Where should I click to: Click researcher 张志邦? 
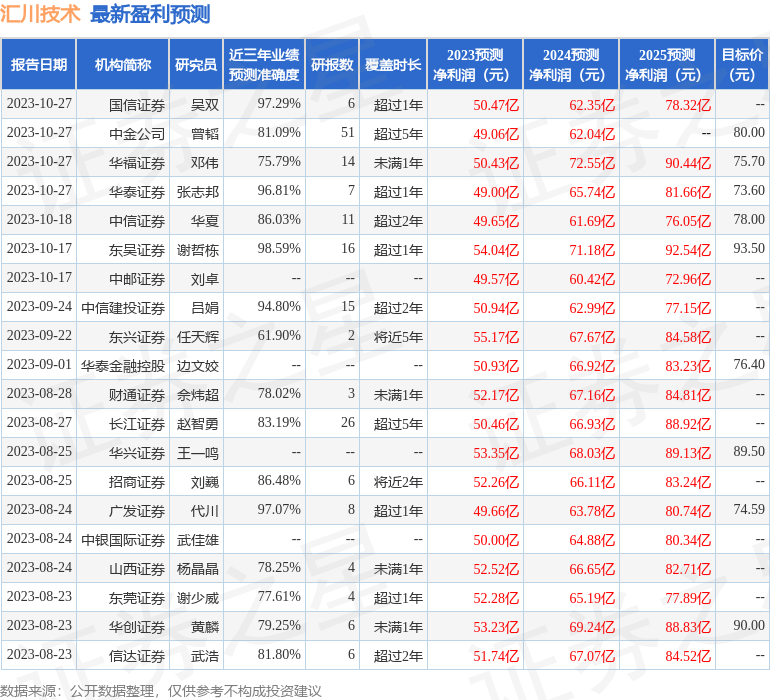click(197, 192)
